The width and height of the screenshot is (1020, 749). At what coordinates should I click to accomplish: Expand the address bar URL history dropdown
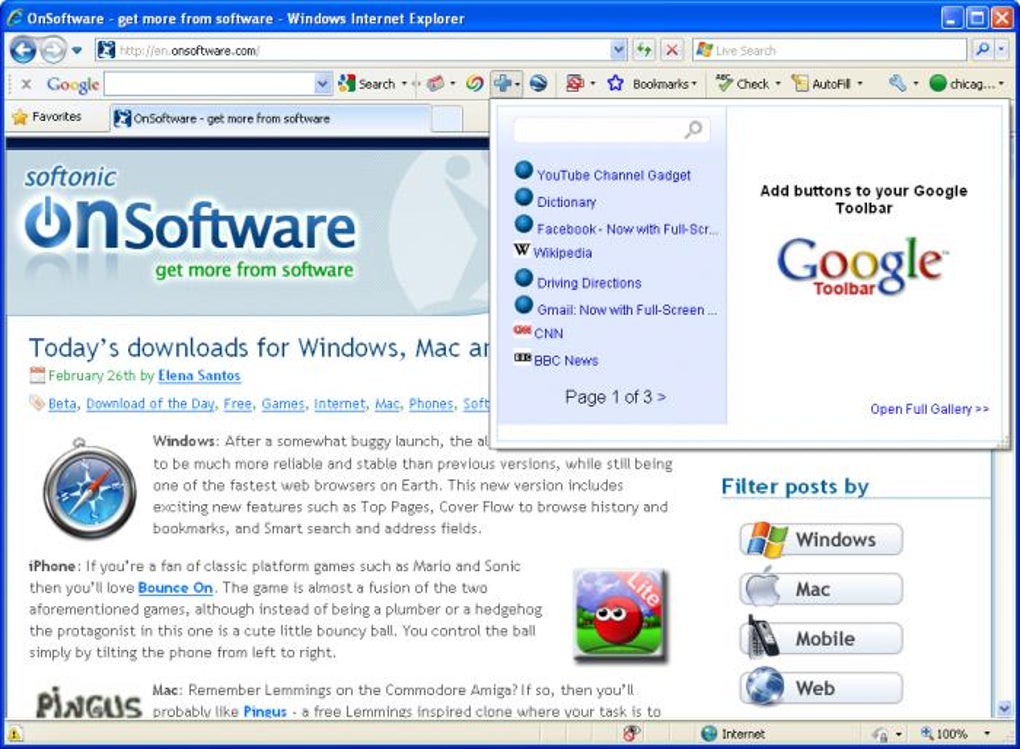(x=619, y=50)
